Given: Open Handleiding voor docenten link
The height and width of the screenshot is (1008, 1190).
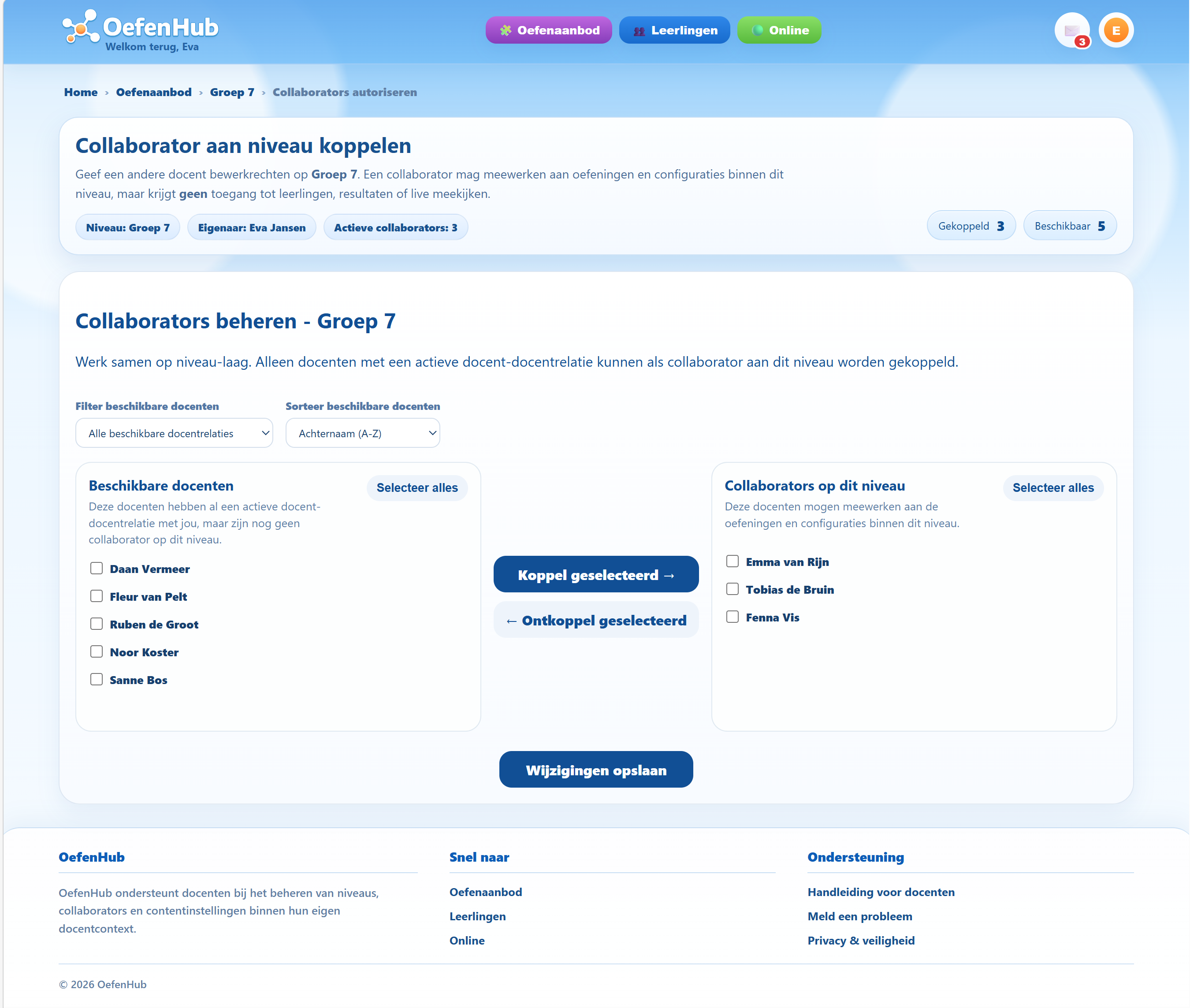Looking at the screenshot, I should point(881,892).
